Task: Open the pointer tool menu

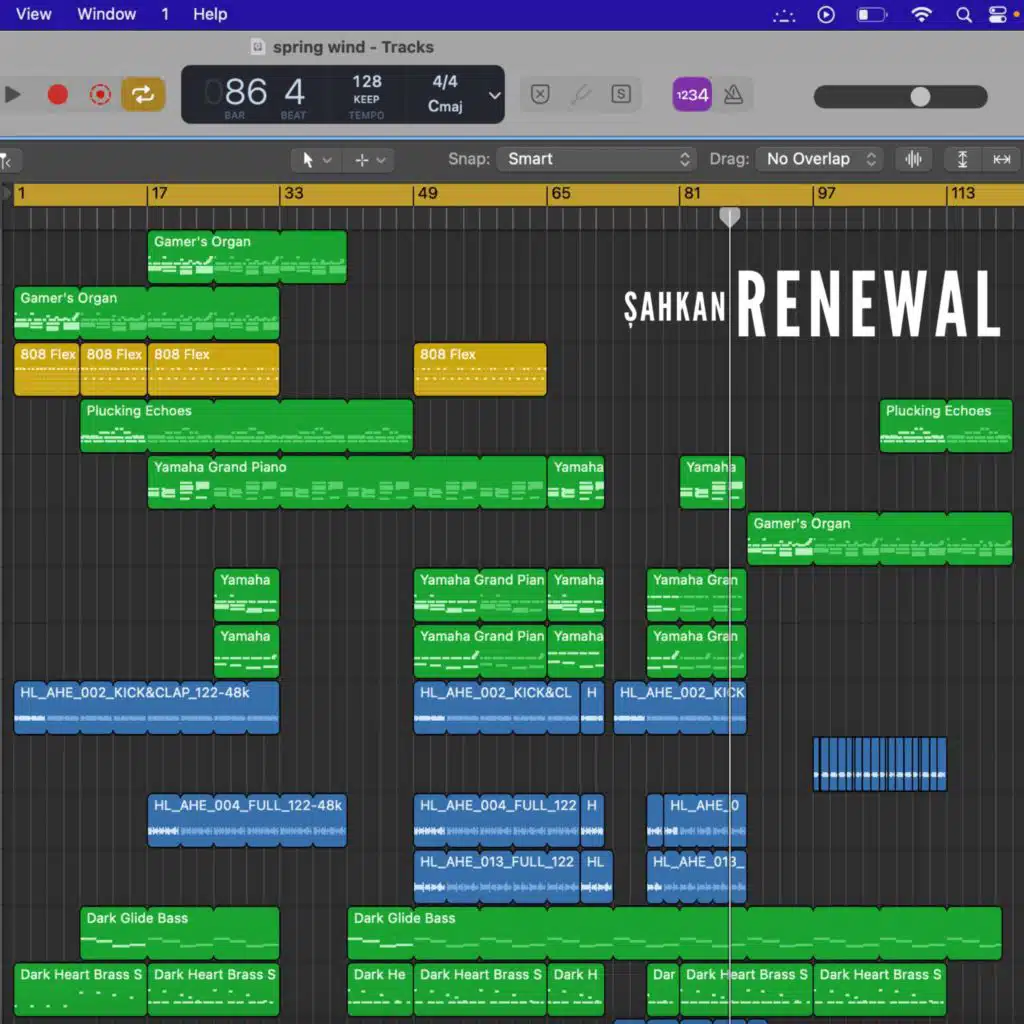Action: point(316,159)
